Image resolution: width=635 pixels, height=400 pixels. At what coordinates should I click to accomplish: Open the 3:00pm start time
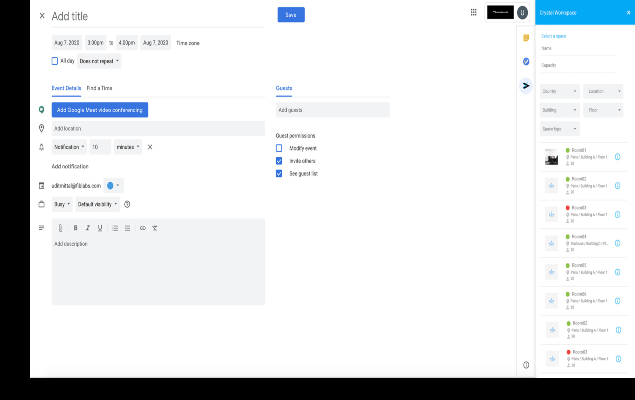96,43
